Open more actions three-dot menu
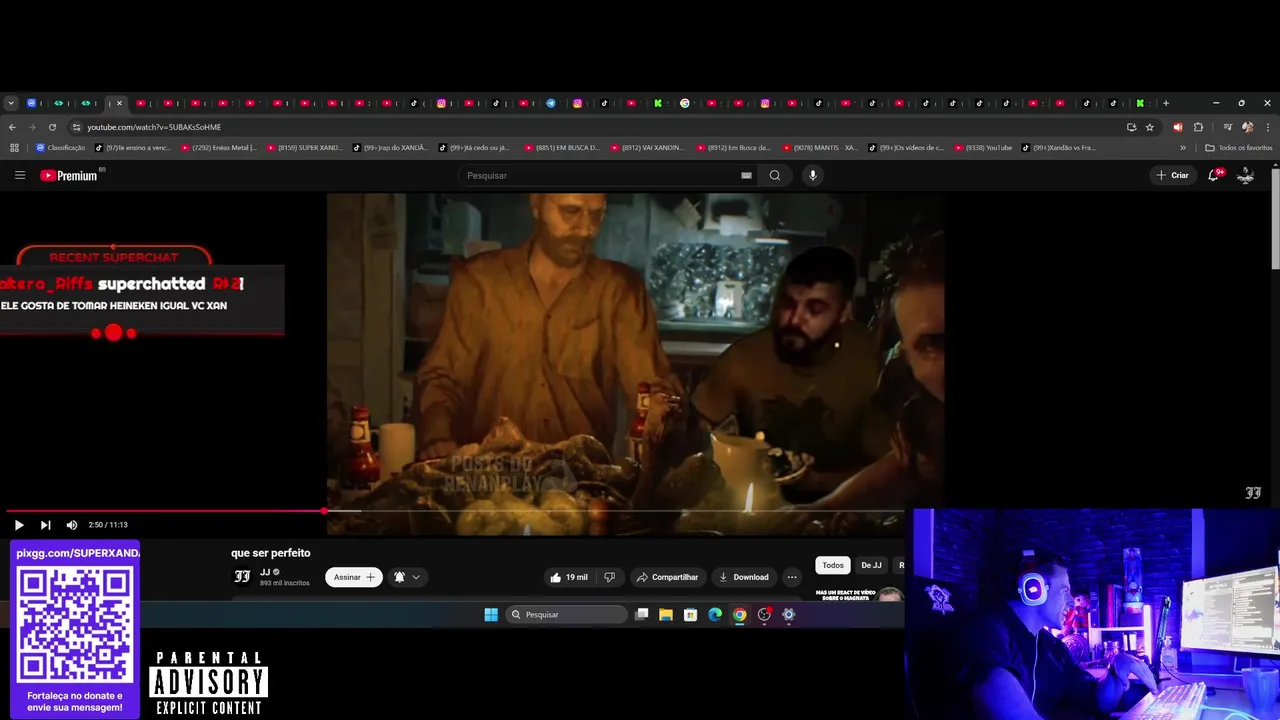The width and height of the screenshot is (1280, 720). [x=792, y=577]
